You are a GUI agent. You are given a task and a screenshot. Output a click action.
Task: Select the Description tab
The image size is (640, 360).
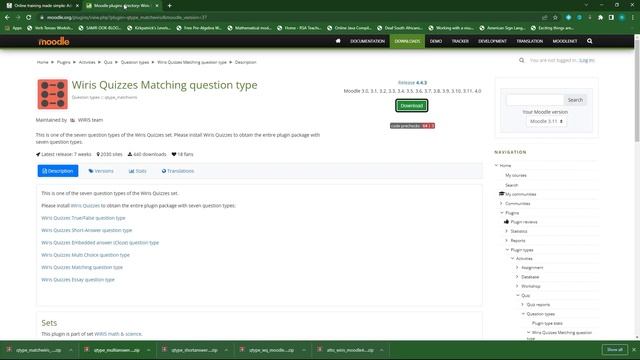(58, 171)
